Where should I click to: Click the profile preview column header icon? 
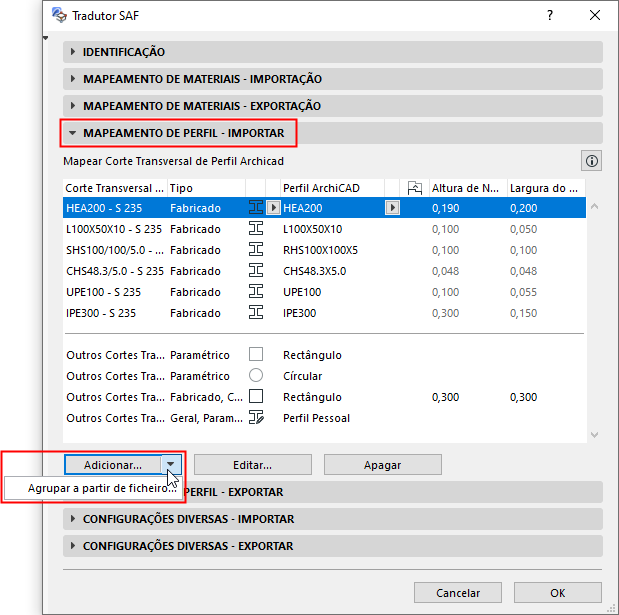tap(415, 188)
